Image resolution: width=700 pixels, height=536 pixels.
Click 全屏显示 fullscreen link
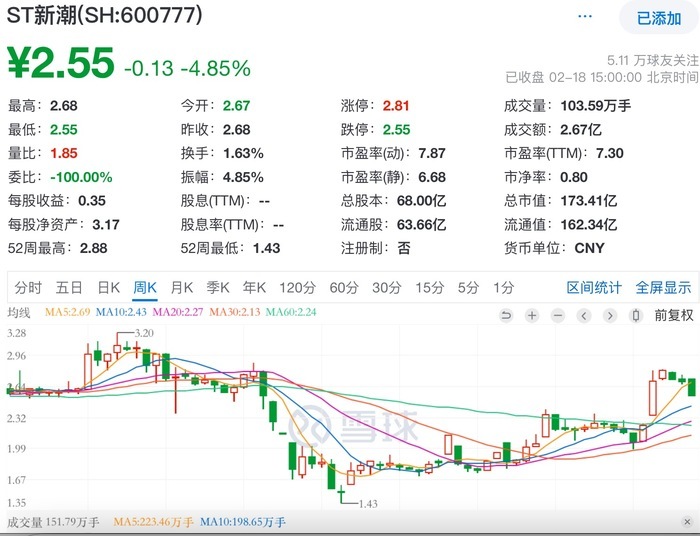click(663, 288)
